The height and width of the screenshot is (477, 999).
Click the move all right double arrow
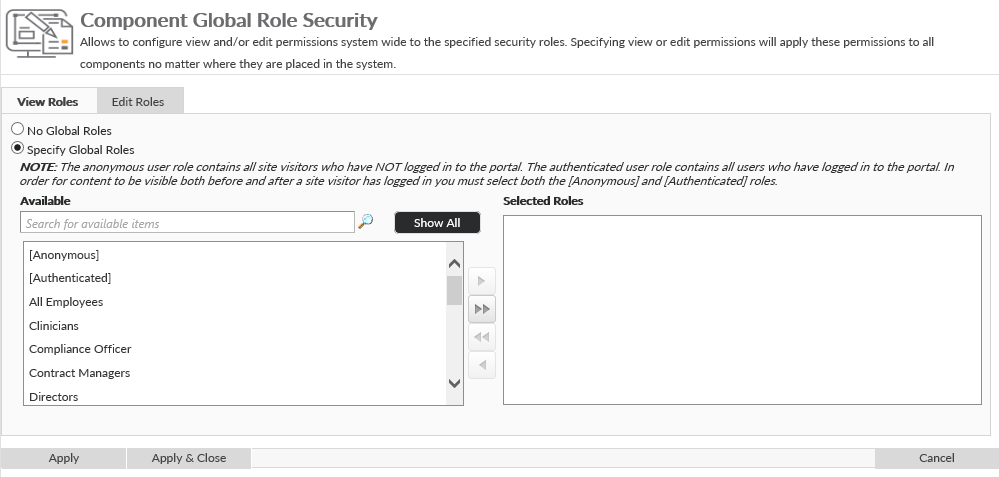[482, 309]
